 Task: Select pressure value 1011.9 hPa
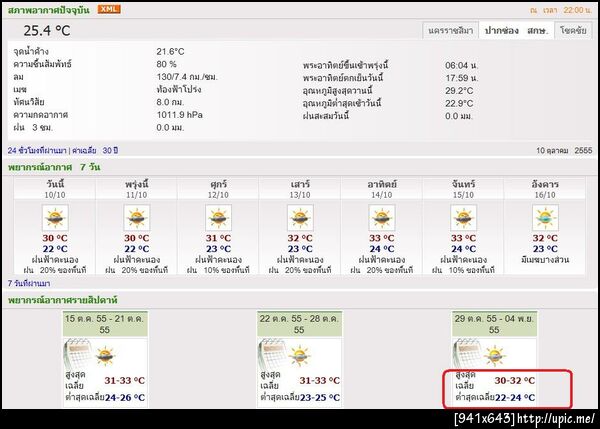click(x=179, y=115)
